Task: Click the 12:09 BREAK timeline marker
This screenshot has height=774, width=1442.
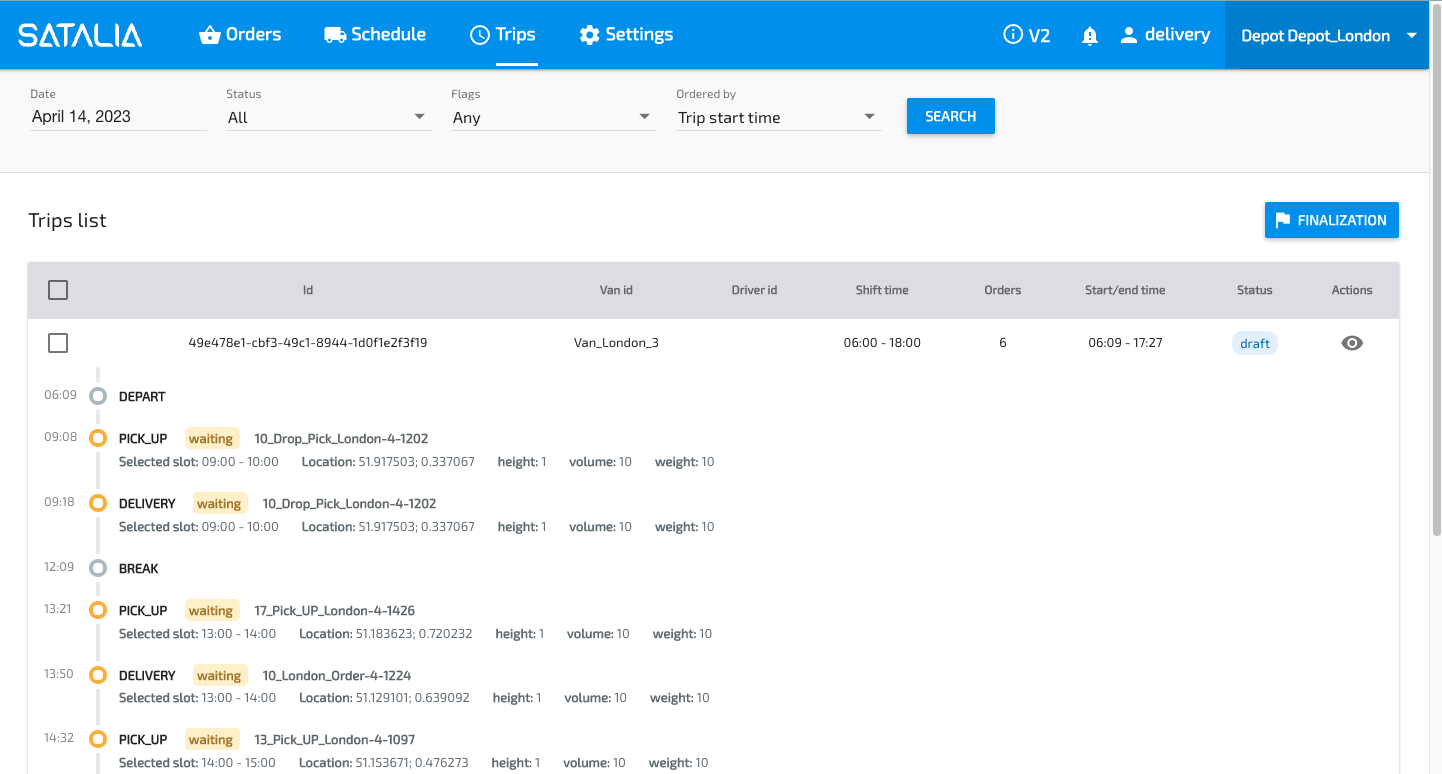Action: tap(98, 568)
